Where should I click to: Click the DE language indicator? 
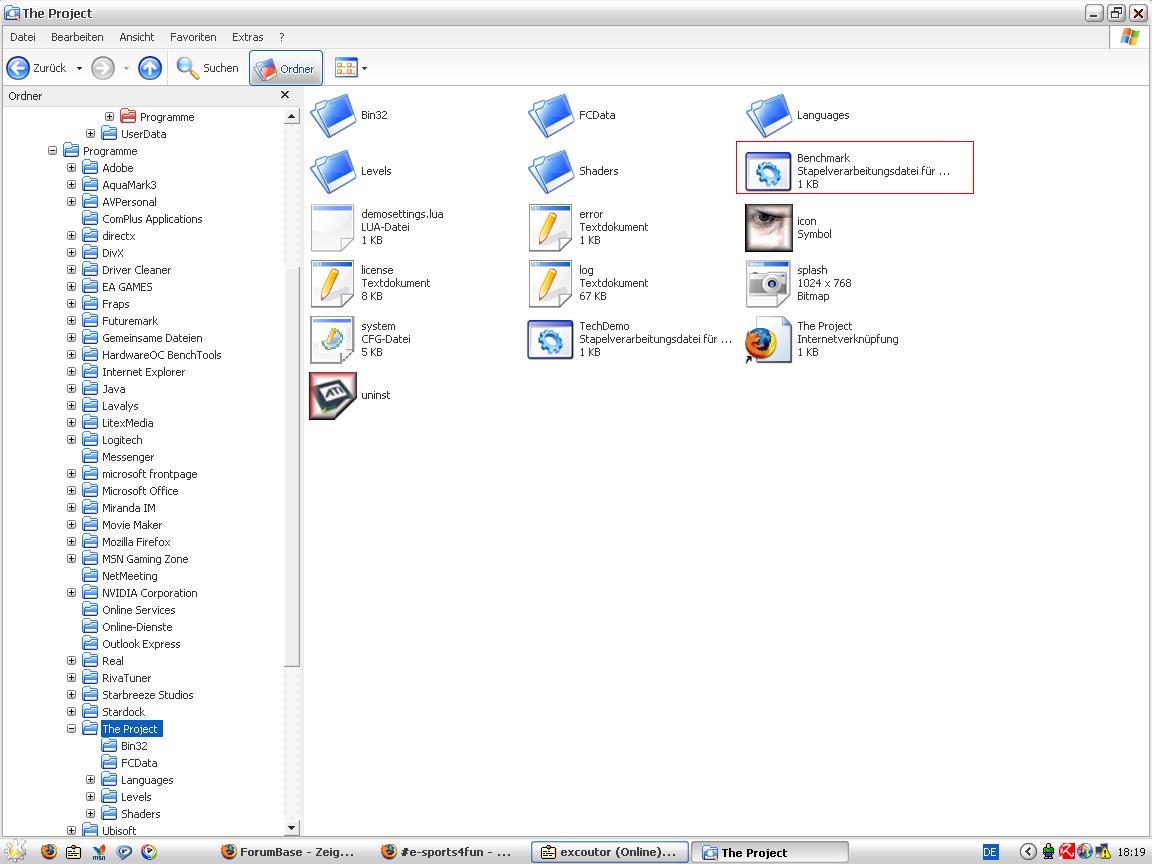click(x=990, y=852)
